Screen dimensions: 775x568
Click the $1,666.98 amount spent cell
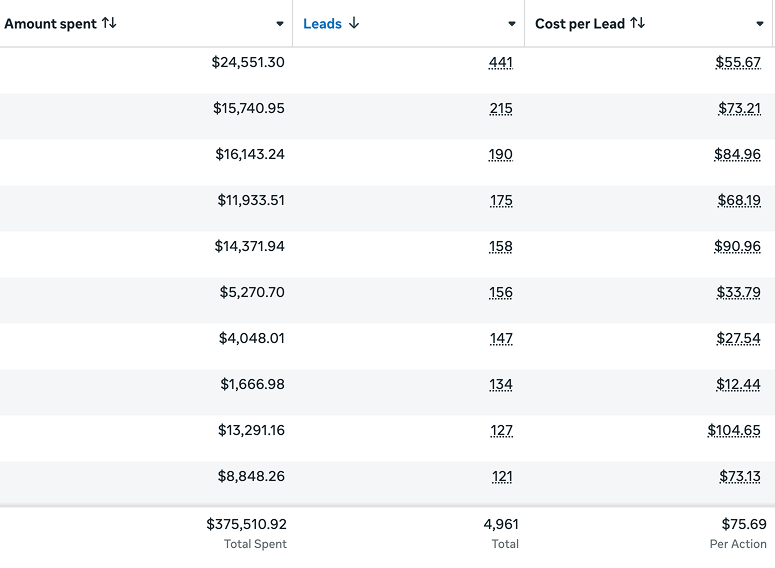pos(252,385)
